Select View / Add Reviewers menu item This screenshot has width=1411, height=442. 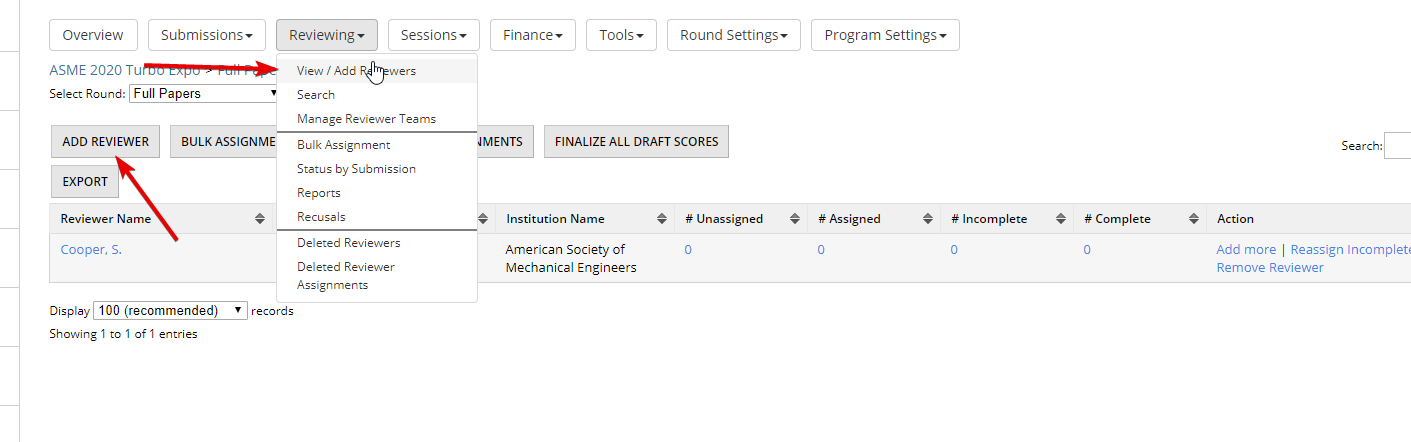pos(356,71)
